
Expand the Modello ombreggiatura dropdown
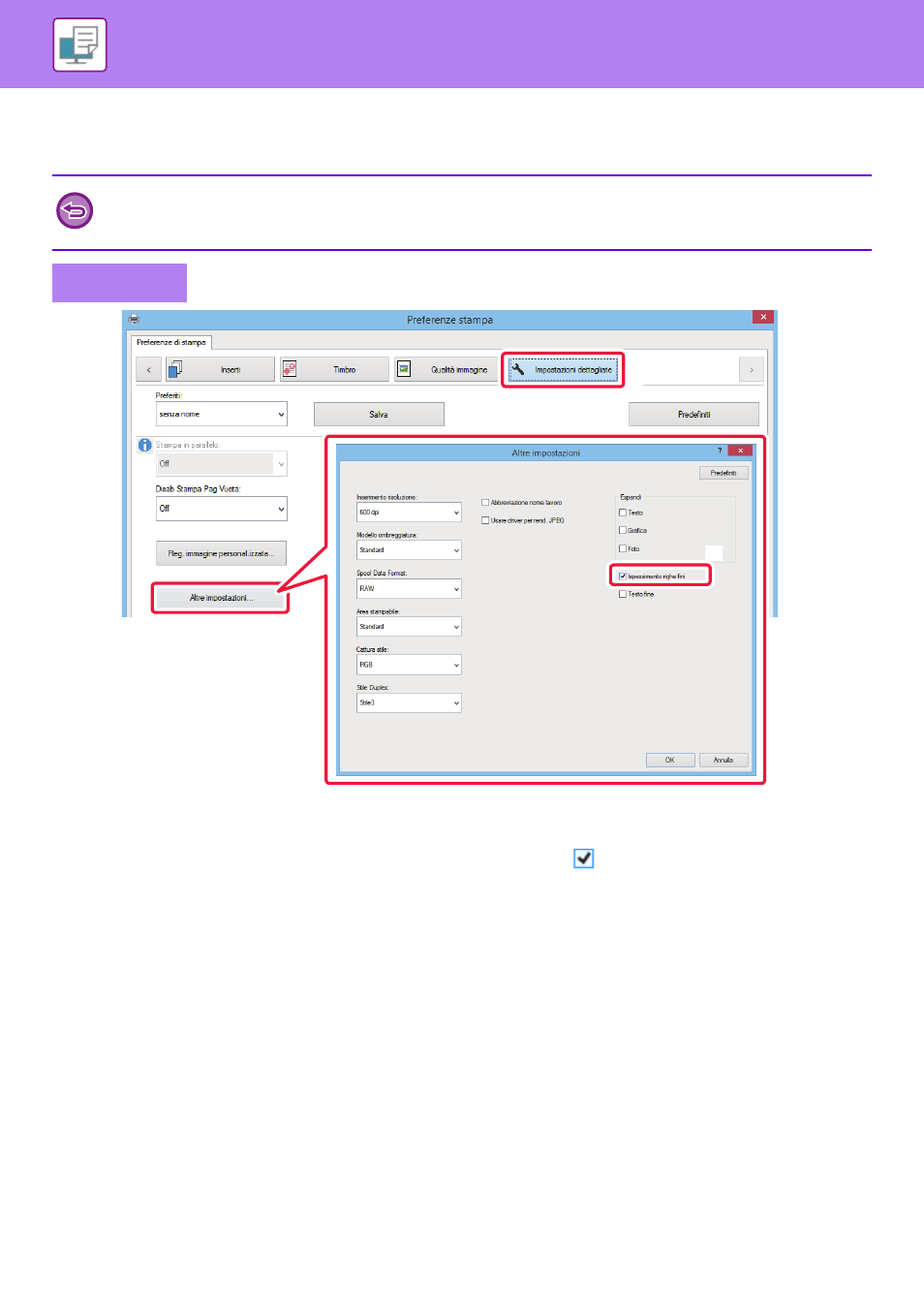[x=409, y=550]
